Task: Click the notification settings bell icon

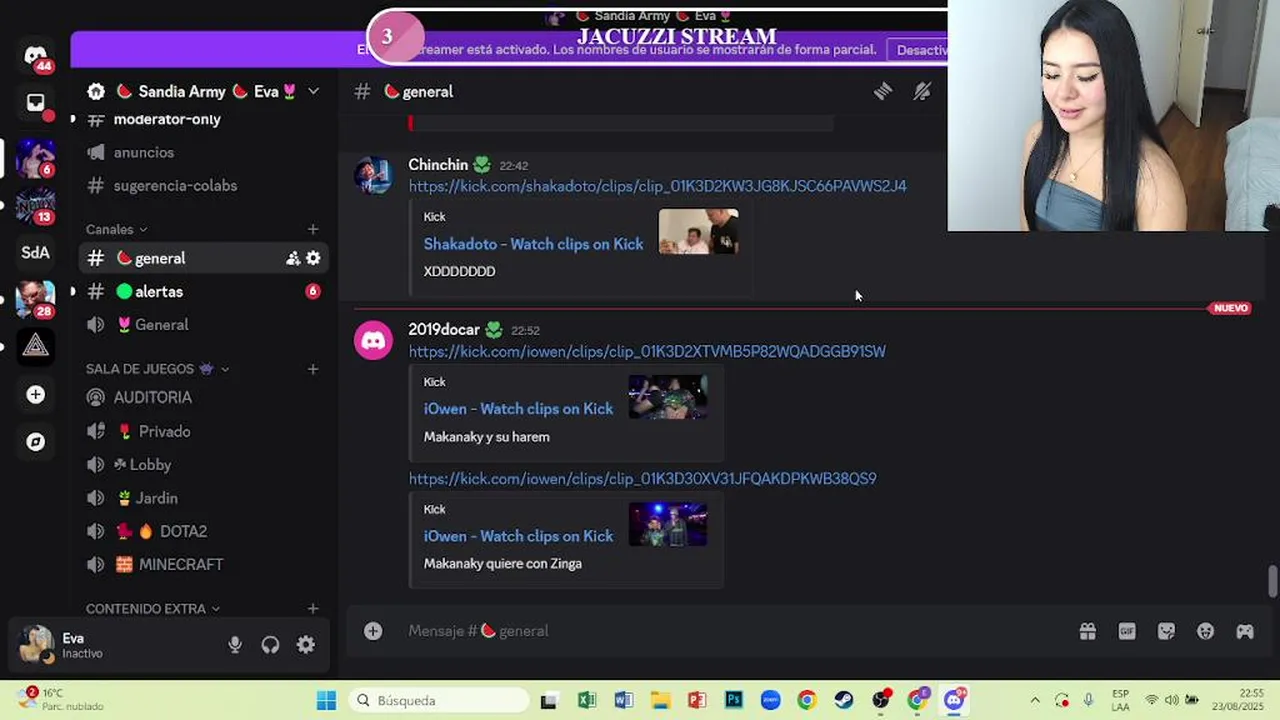Action: [922, 91]
